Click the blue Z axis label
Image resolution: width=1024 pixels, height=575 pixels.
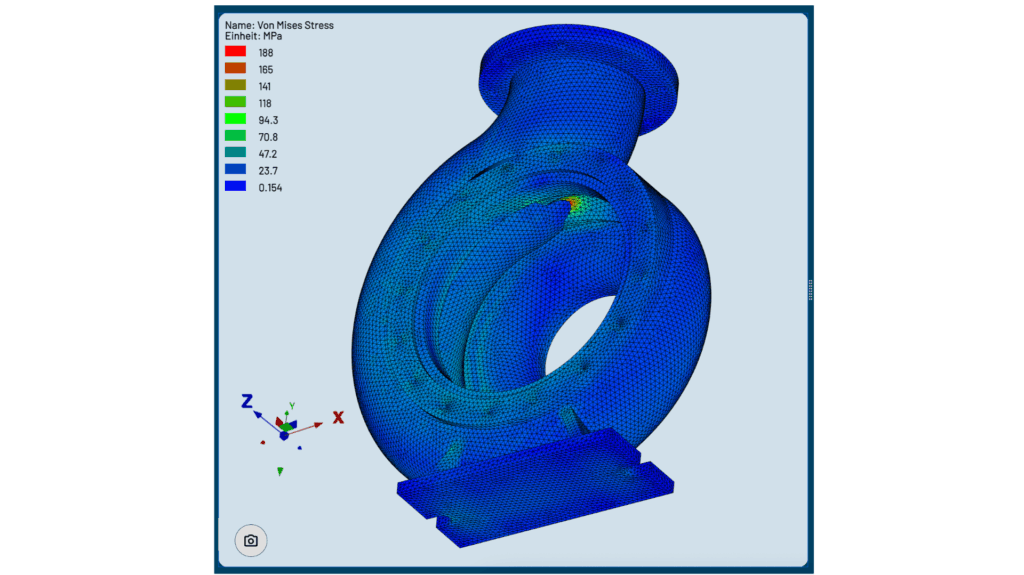point(246,402)
